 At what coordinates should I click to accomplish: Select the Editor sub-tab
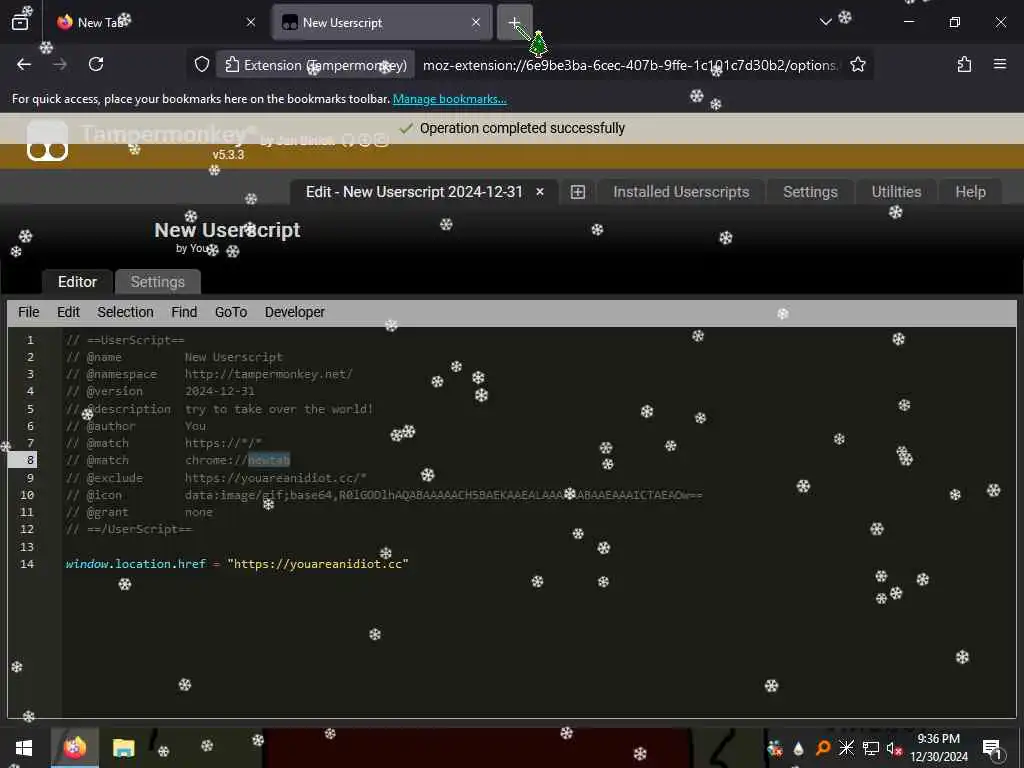(x=77, y=282)
